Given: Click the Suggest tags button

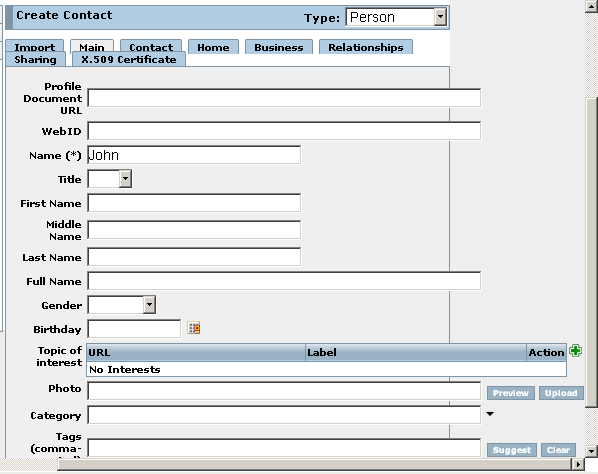Looking at the screenshot, I should click(512, 450).
